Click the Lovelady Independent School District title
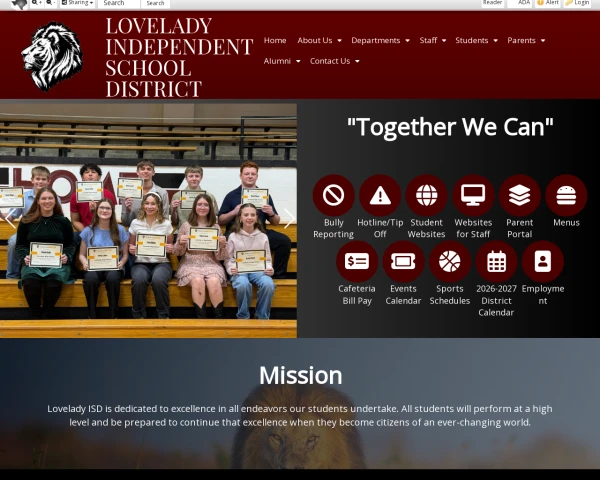This screenshot has height=480, width=600. 179,57
